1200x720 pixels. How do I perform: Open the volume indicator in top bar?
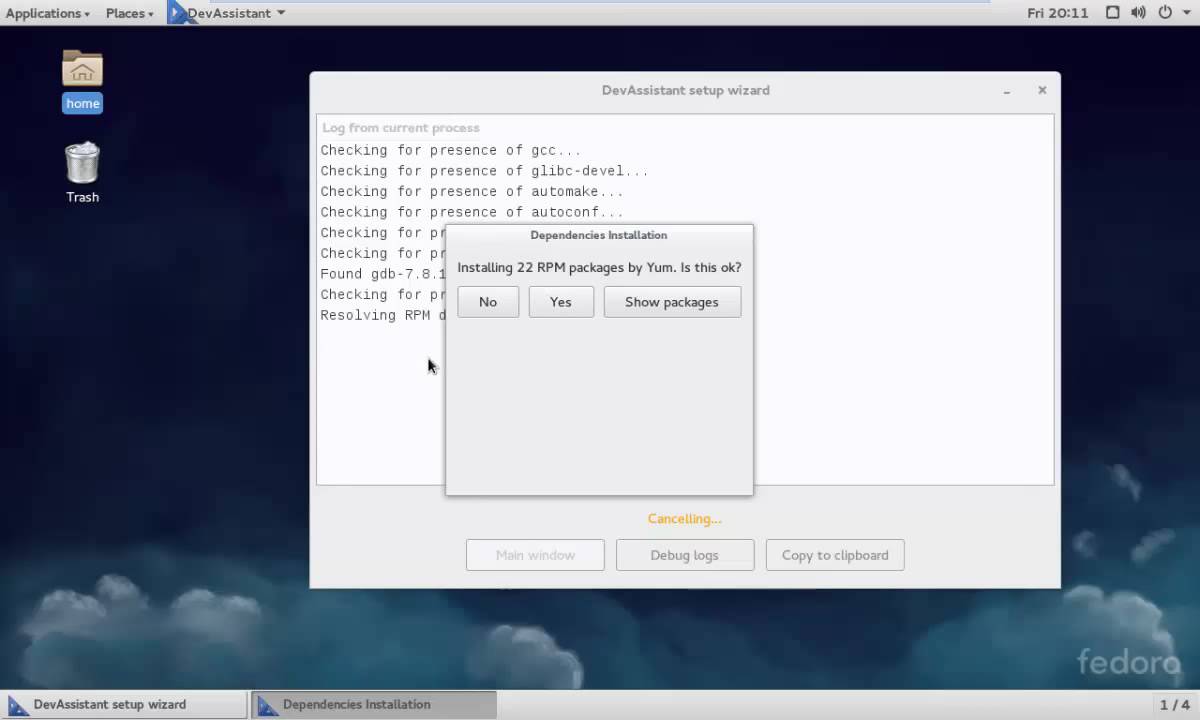(1138, 13)
